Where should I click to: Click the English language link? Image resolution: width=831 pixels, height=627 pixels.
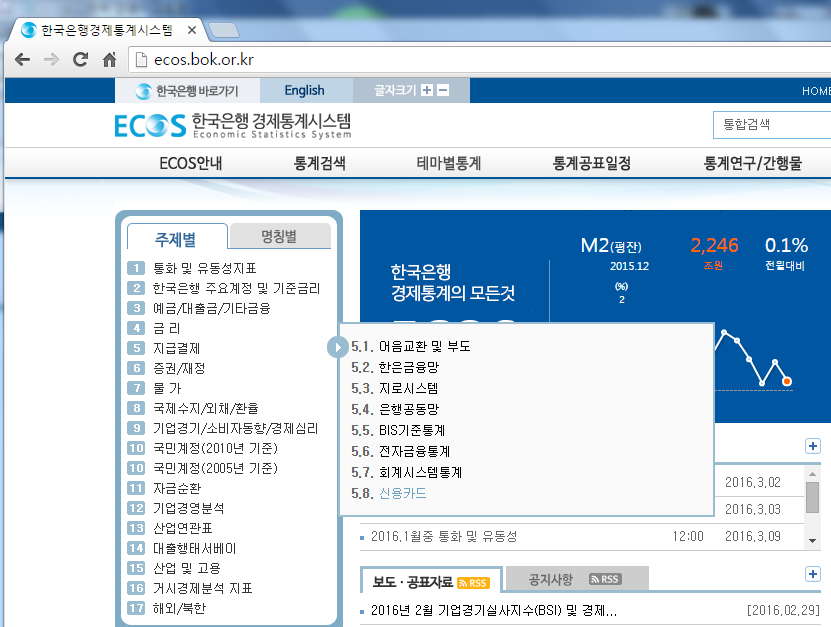tap(304, 91)
